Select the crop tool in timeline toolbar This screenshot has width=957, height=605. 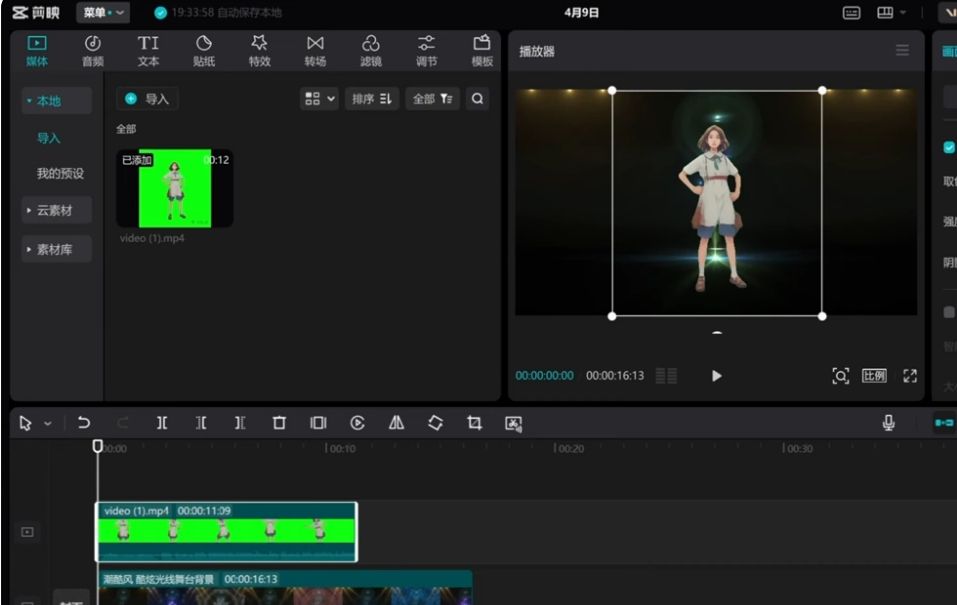point(474,423)
